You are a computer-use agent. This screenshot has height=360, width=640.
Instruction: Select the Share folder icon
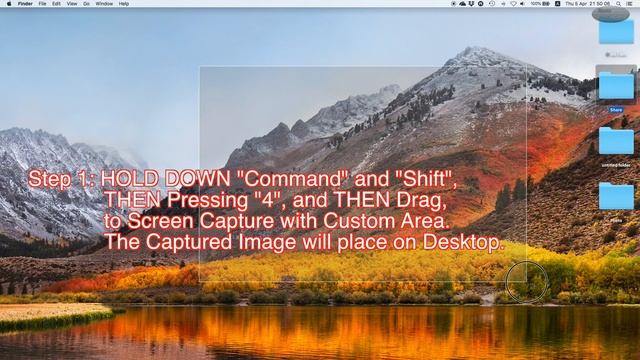616,85
